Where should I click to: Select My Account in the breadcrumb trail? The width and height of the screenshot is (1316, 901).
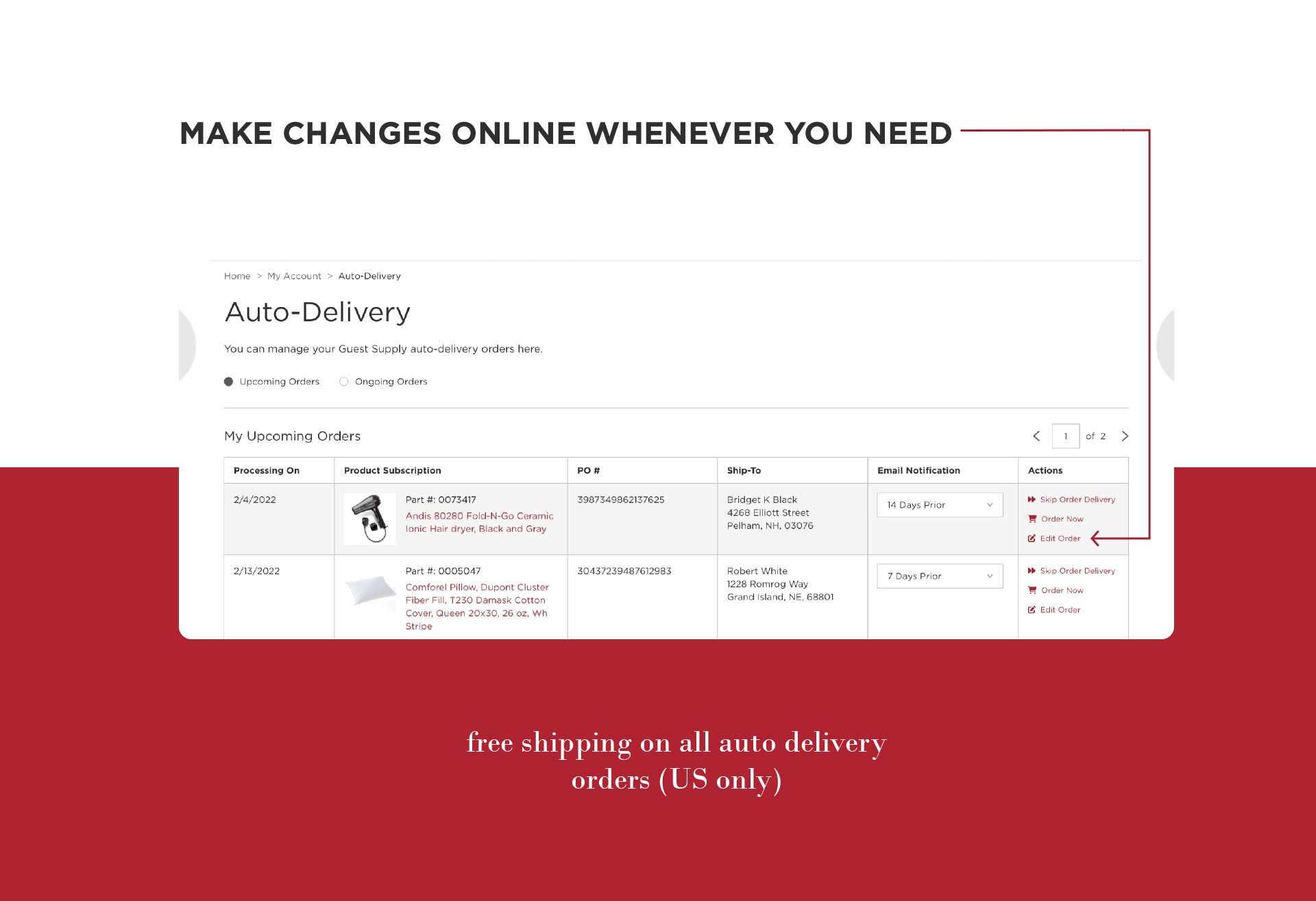point(294,275)
